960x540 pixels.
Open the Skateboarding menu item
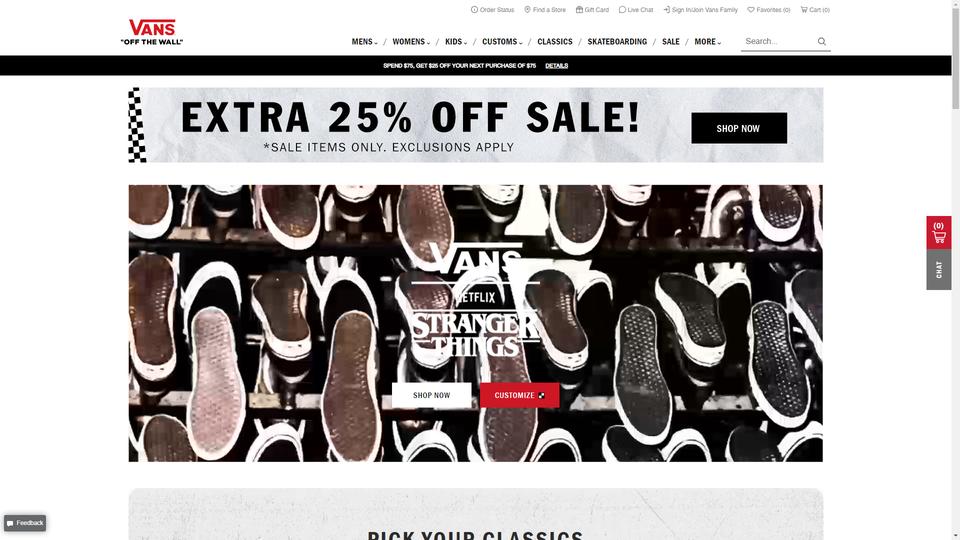[617, 42]
